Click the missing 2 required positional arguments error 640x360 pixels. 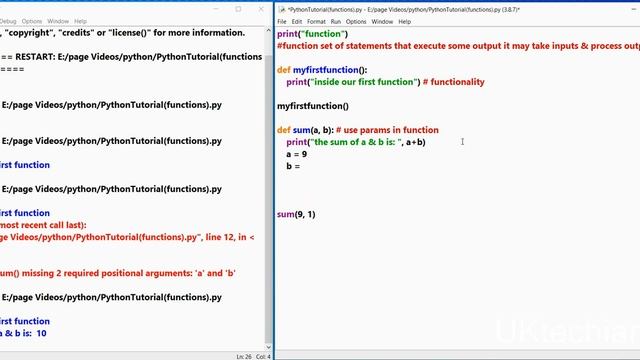click(x=118, y=273)
